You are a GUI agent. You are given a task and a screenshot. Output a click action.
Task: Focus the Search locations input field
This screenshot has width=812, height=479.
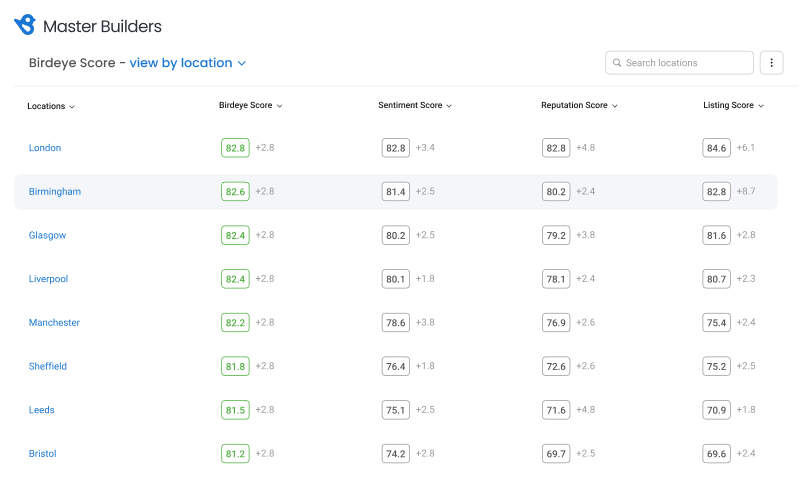coord(679,63)
